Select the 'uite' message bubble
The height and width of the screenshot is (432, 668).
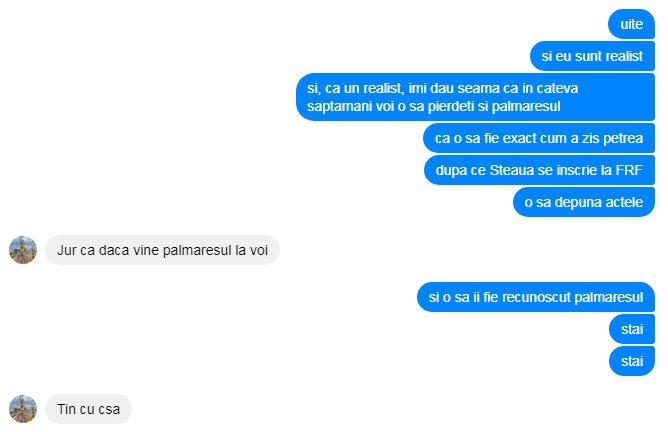[631, 24]
